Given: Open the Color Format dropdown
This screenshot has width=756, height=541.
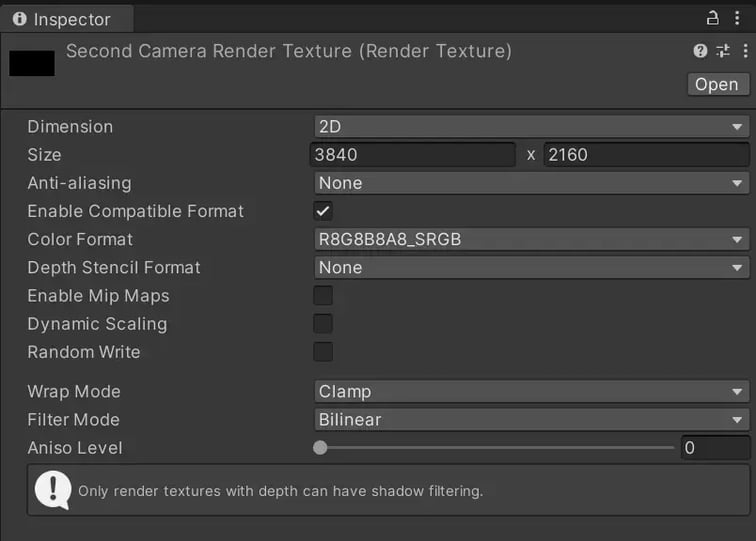Looking at the screenshot, I should tap(531, 240).
